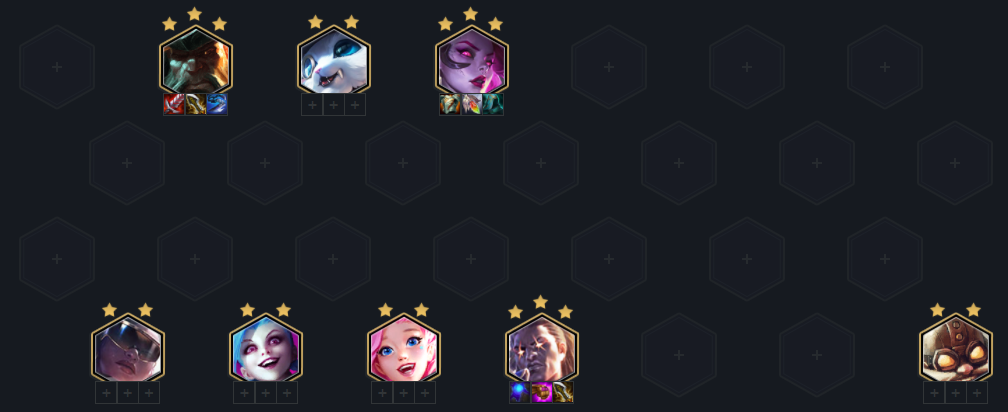The height and width of the screenshot is (412, 1008).
Task: Click teal cloak item under Evelynn
Action: click(x=492, y=104)
